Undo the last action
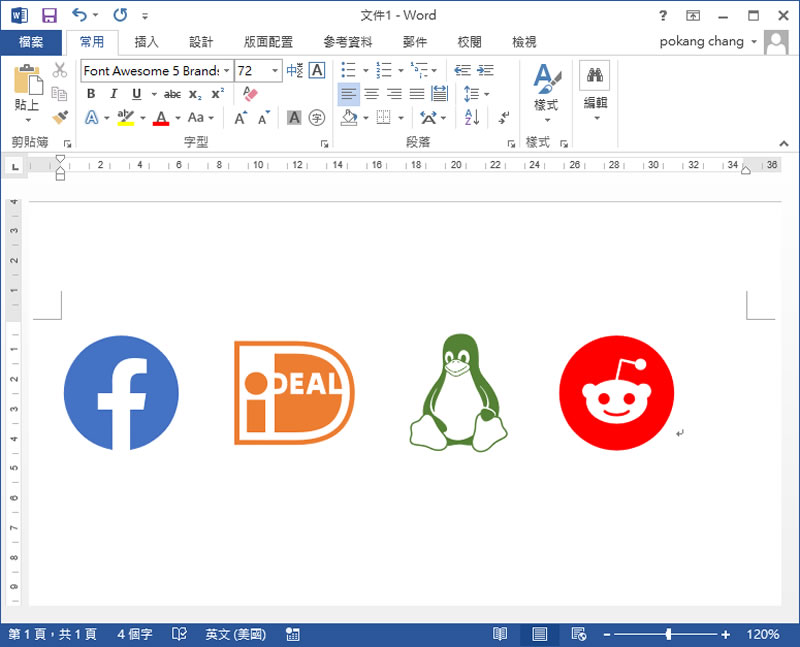 pyautogui.click(x=79, y=15)
